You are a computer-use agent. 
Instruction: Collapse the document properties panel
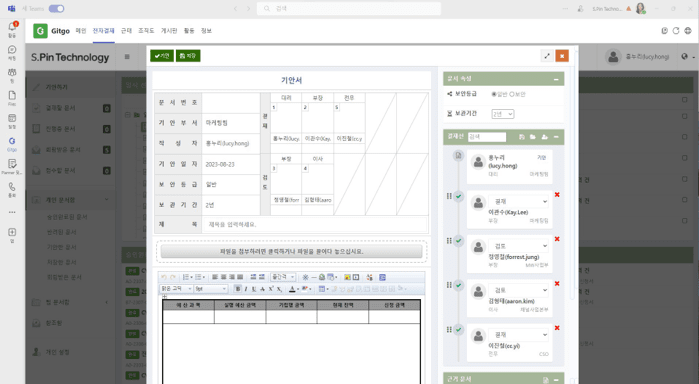[x=556, y=79]
